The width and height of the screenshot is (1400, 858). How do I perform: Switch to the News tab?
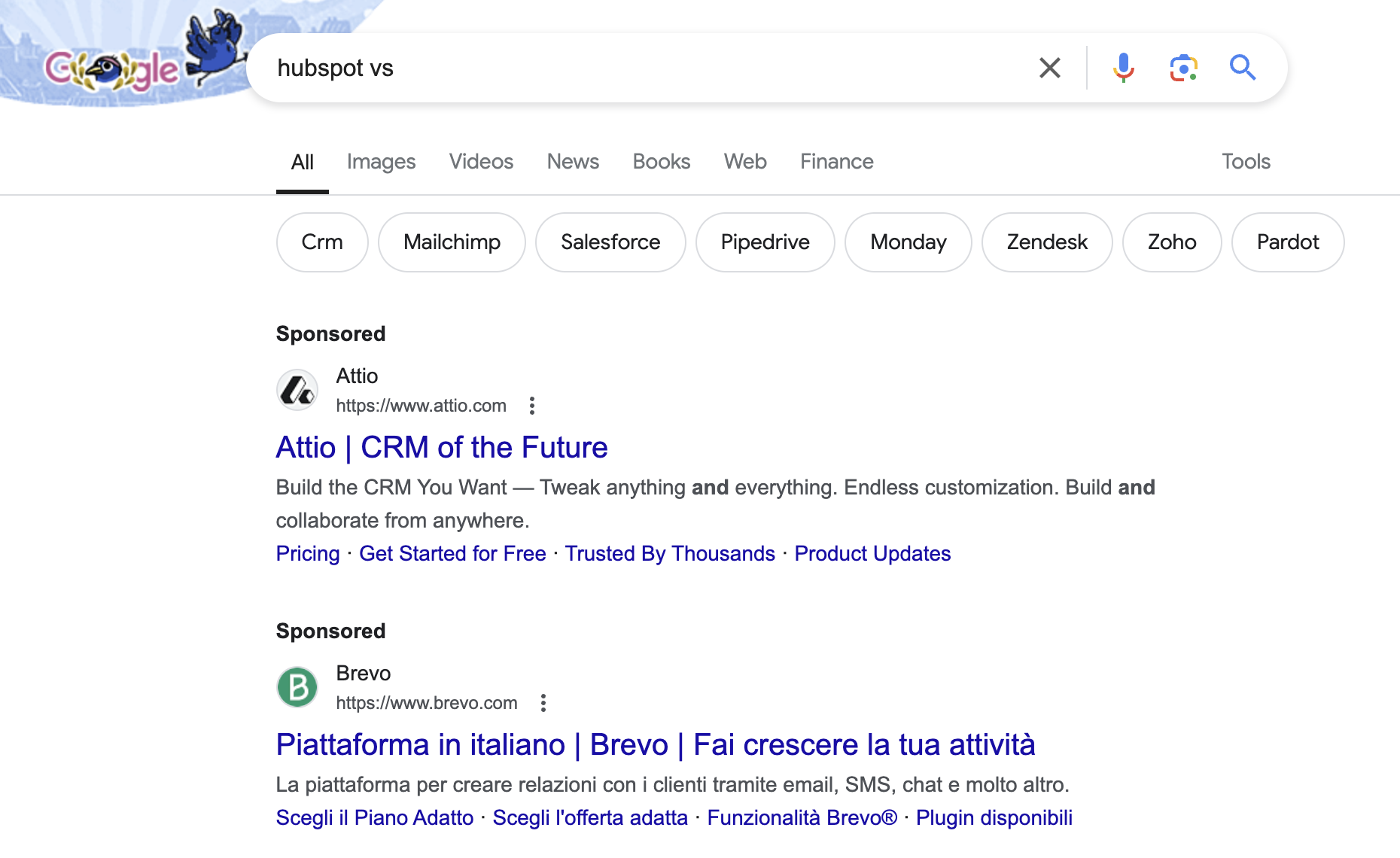573,161
